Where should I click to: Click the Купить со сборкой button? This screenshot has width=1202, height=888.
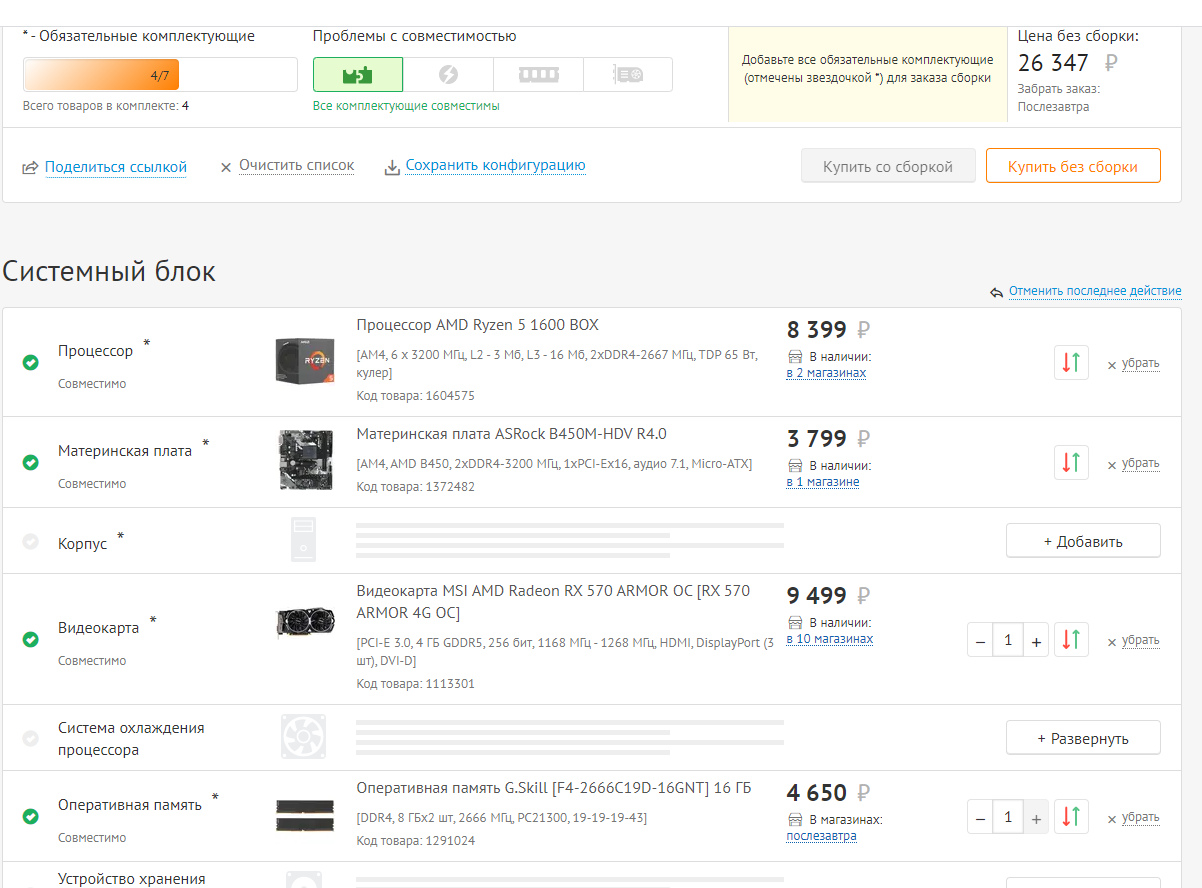(x=888, y=166)
